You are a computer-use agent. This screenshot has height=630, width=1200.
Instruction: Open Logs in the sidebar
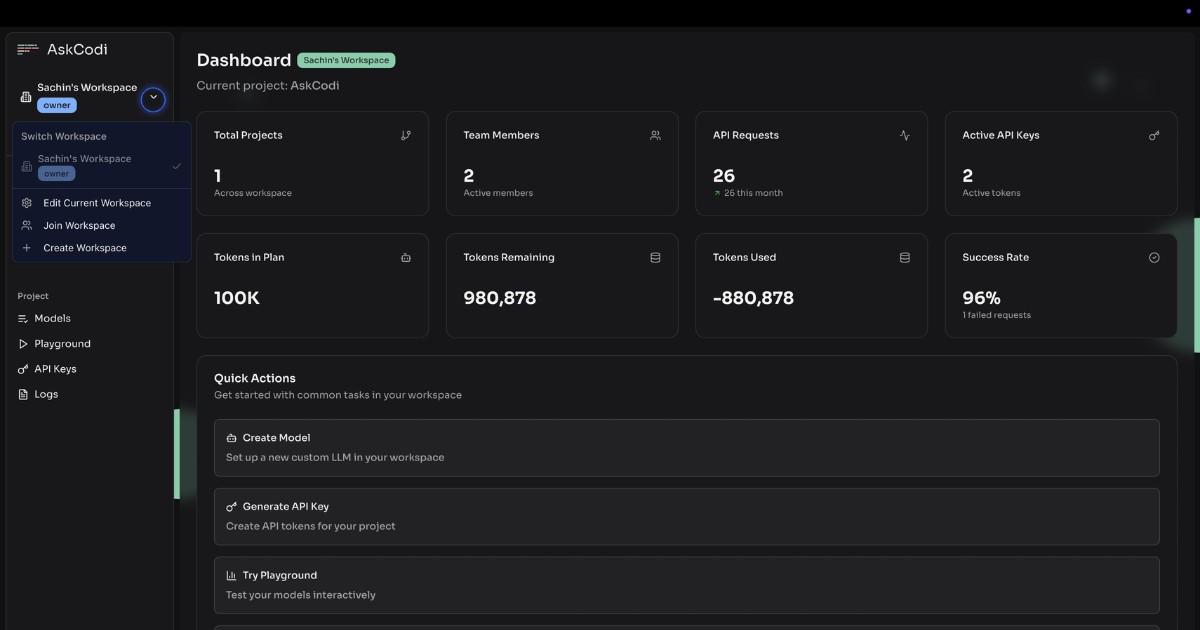(46, 394)
